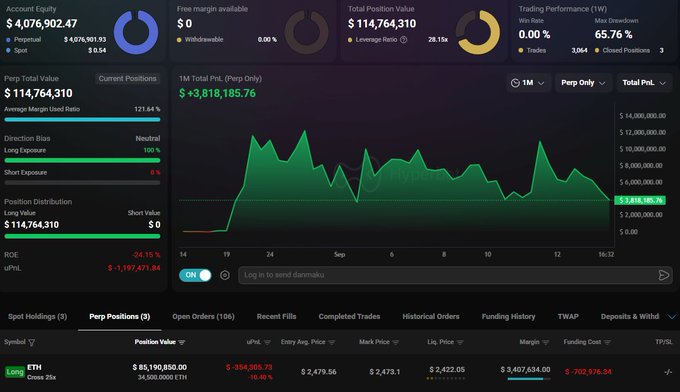Open the Open Orders (106) tab
This screenshot has width=680, height=392.
[203, 317]
